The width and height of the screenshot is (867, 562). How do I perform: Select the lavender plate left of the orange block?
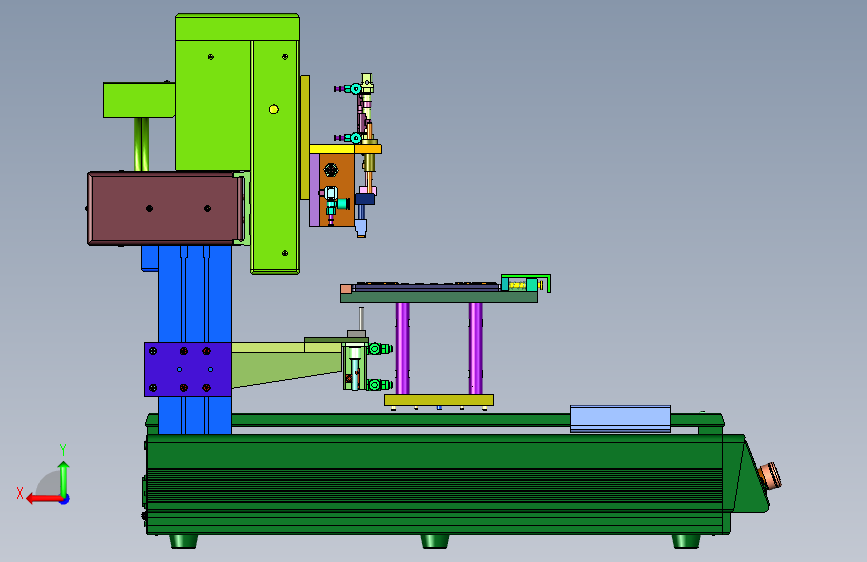(315, 190)
